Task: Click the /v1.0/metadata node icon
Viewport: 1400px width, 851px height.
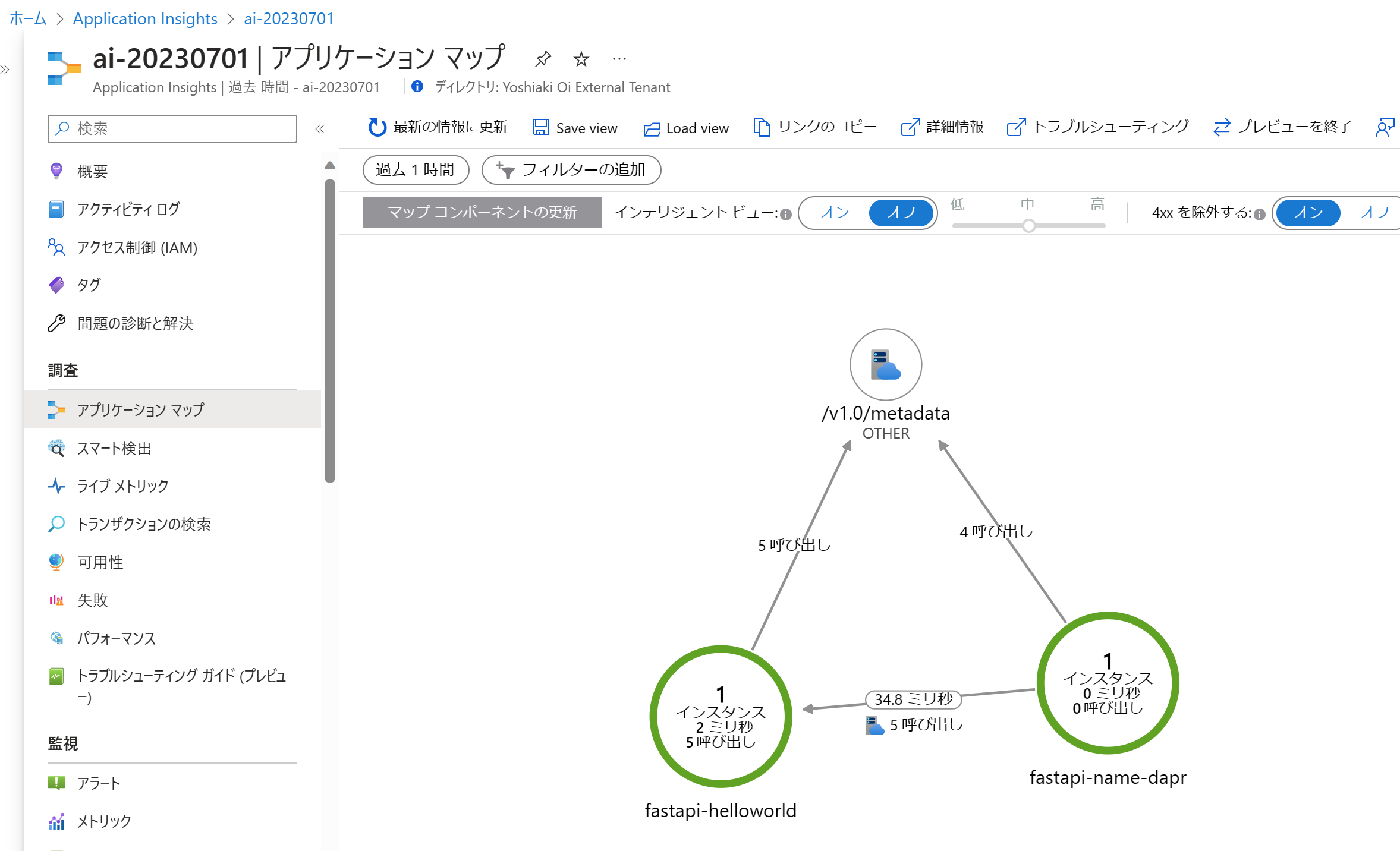Action: (x=885, y=364)
